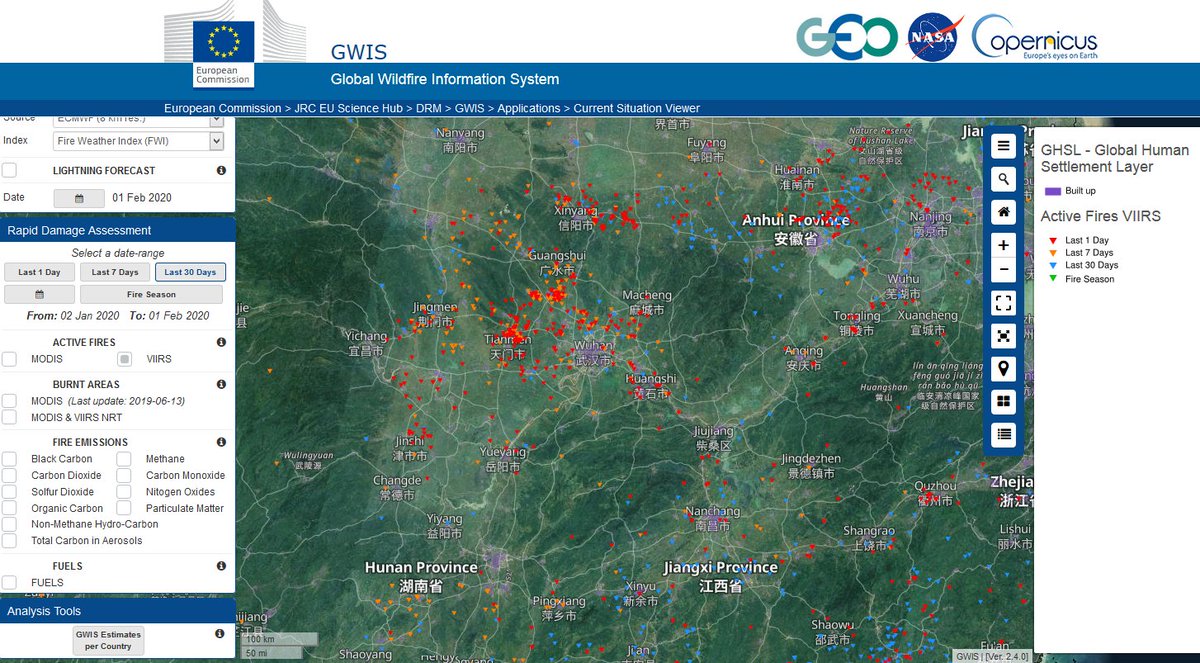Screen dimensions: 1200x663
Task: Open the basemap grid layers icon
Action: coord(1004,401)
